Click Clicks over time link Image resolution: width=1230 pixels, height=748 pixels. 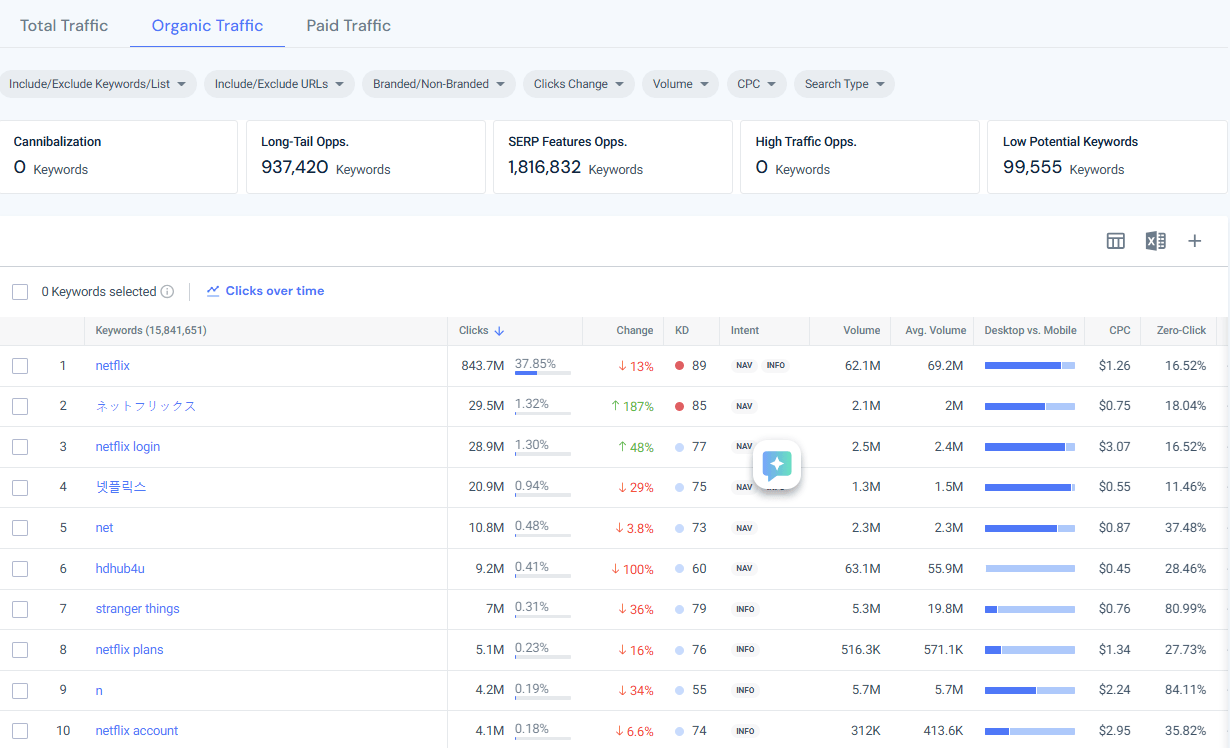275,291
